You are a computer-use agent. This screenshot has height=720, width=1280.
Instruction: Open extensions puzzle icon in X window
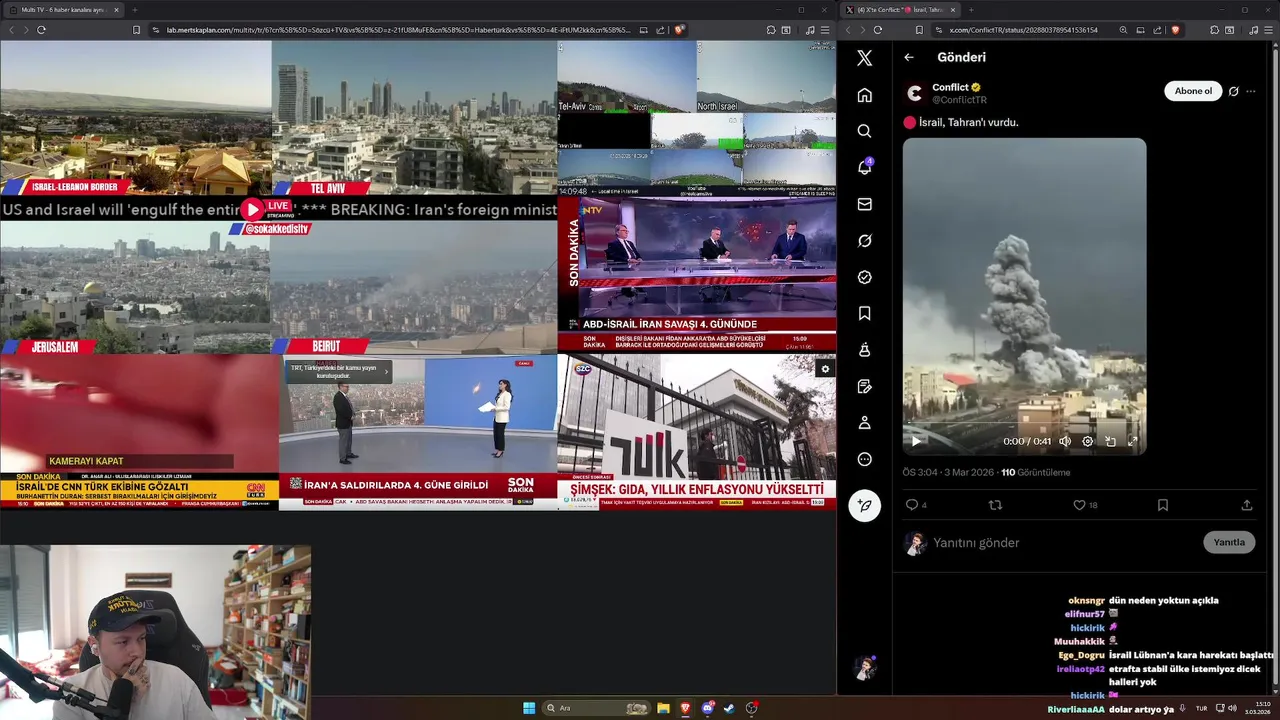pyautogui.click(x=1214, y=30)
